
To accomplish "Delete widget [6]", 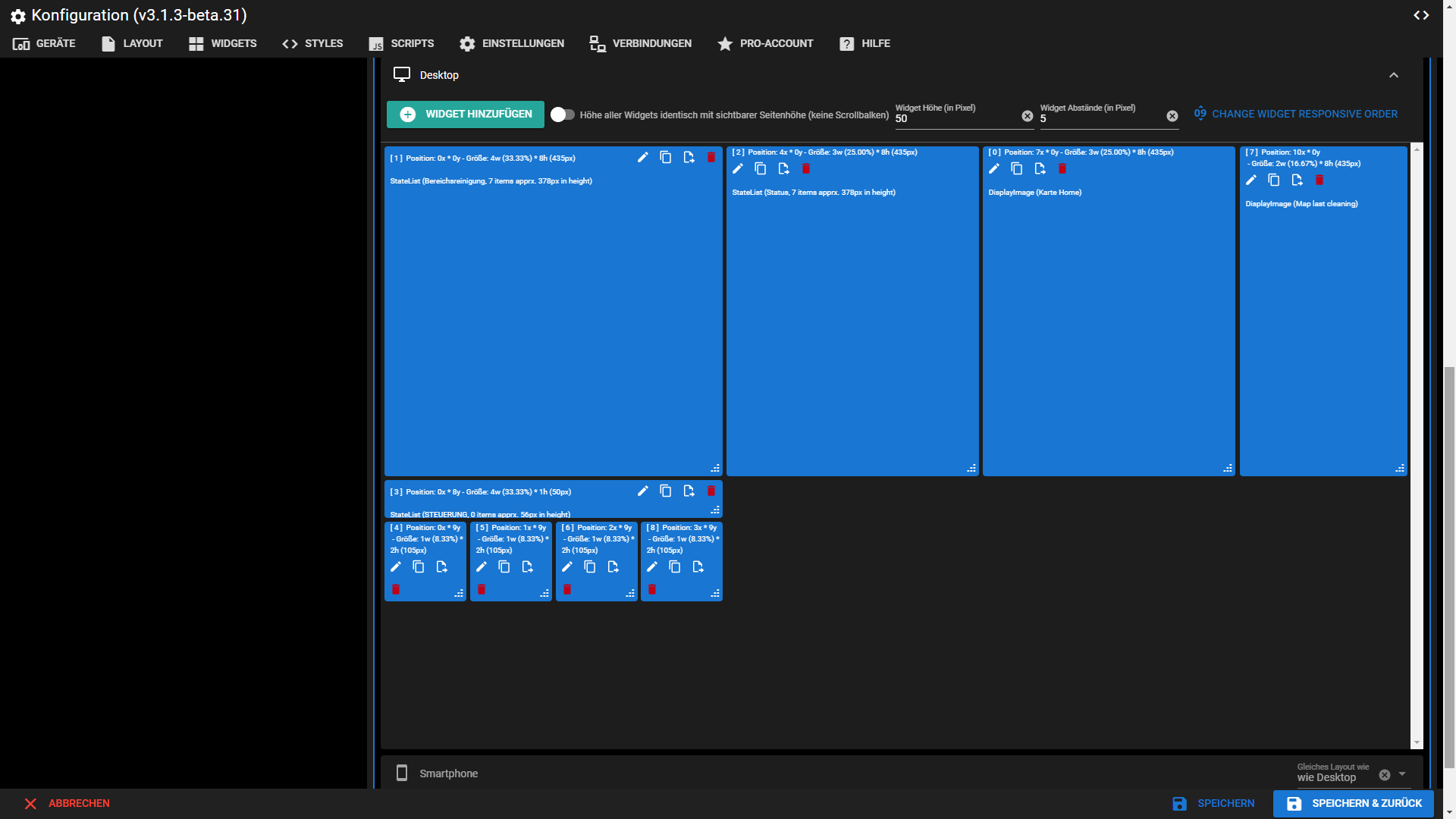I will (x=566, y=590).
